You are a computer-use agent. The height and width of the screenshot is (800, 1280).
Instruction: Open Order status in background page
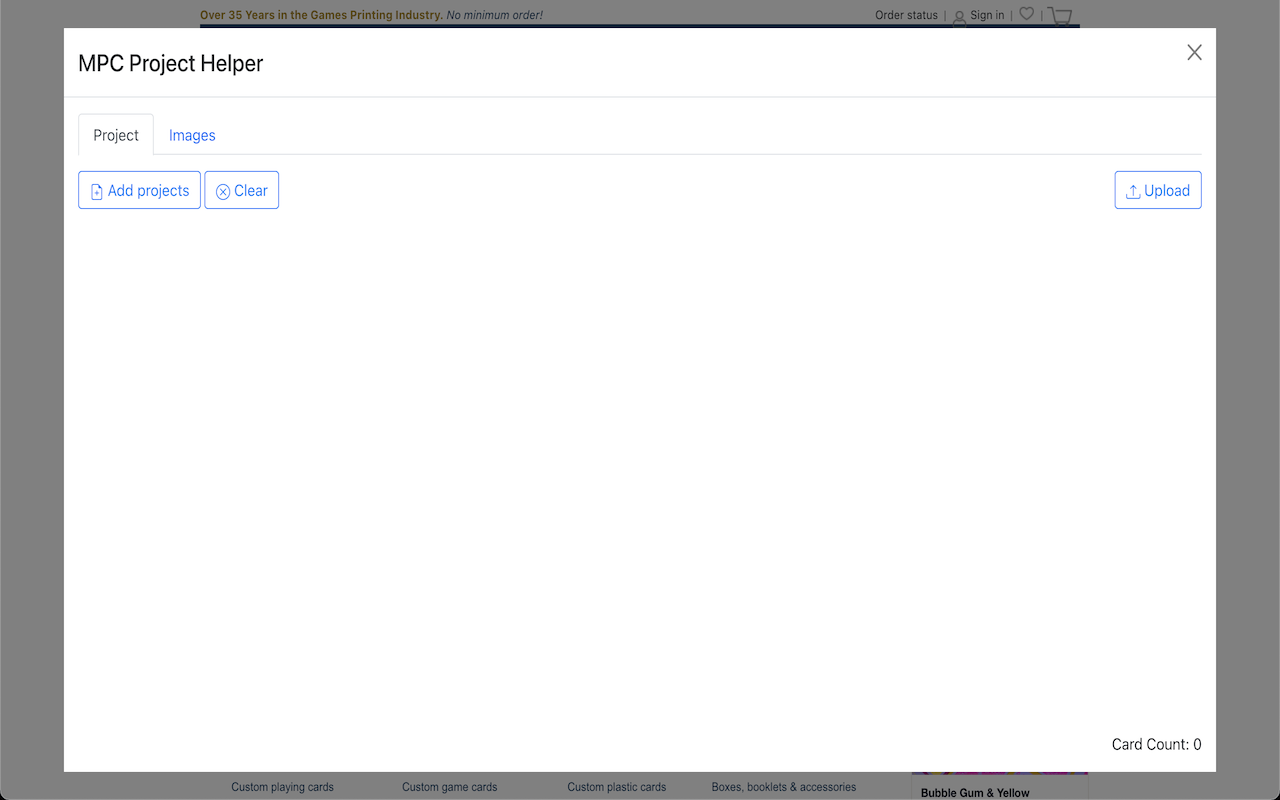(906, 15)
